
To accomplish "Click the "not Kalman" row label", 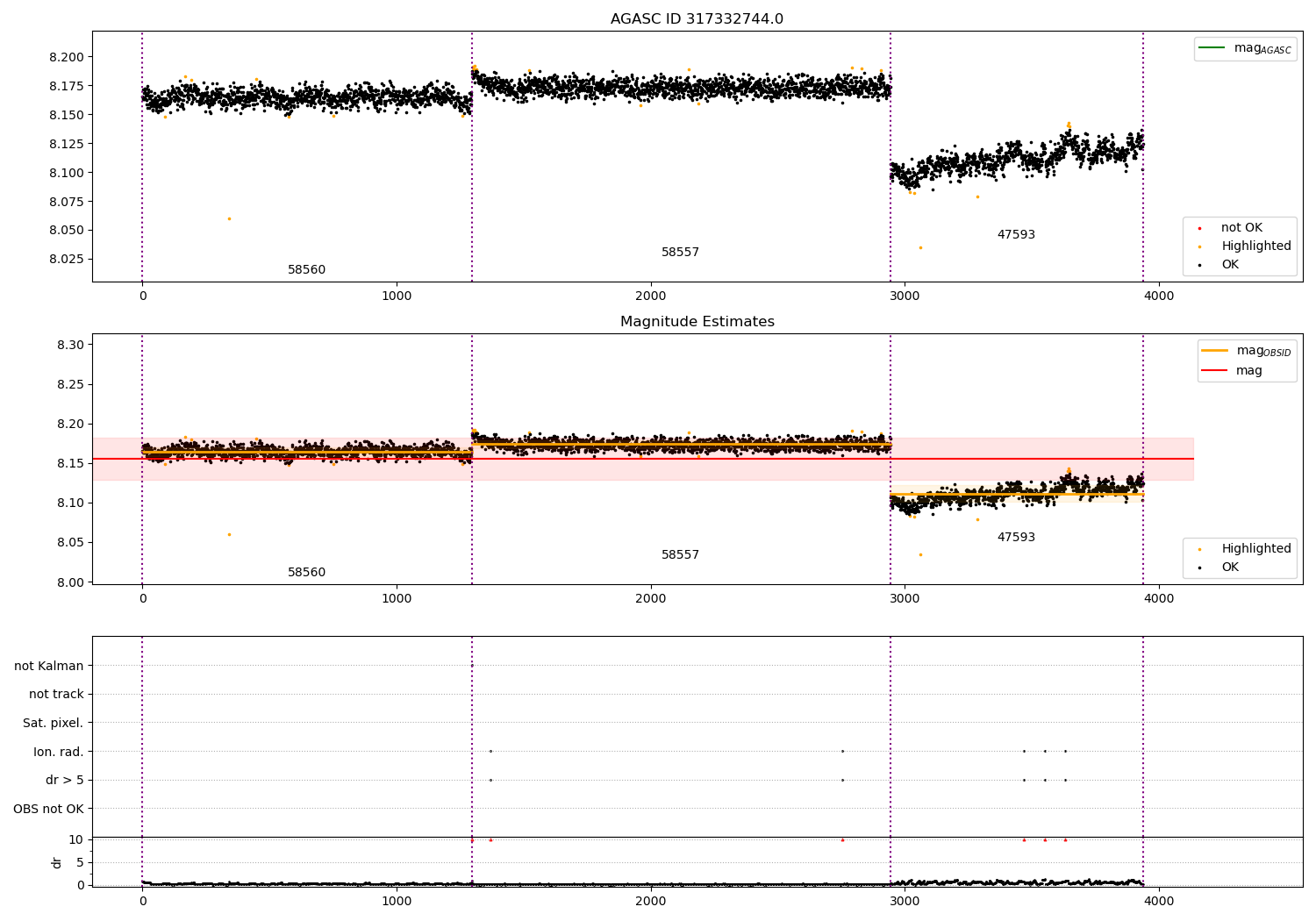I will [49, 666].
